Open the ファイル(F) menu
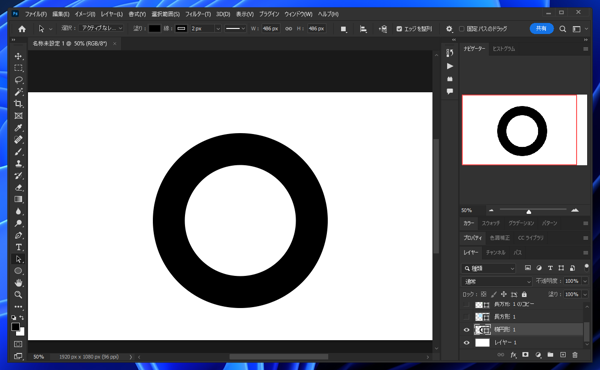The image size is (600, 370). pyautogui.click(x=36, y=14)
